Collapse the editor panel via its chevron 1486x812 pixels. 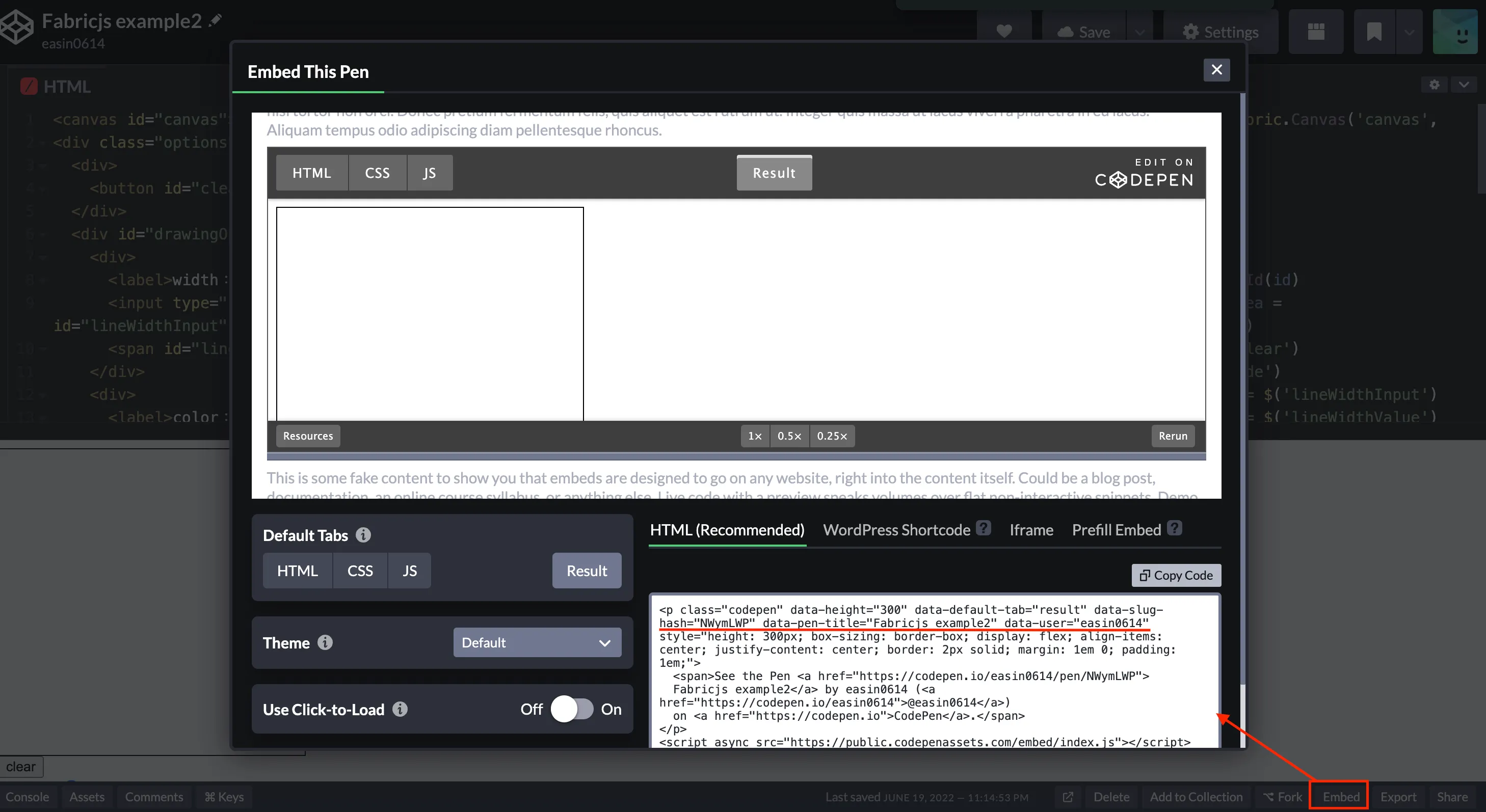[1464, 85]
